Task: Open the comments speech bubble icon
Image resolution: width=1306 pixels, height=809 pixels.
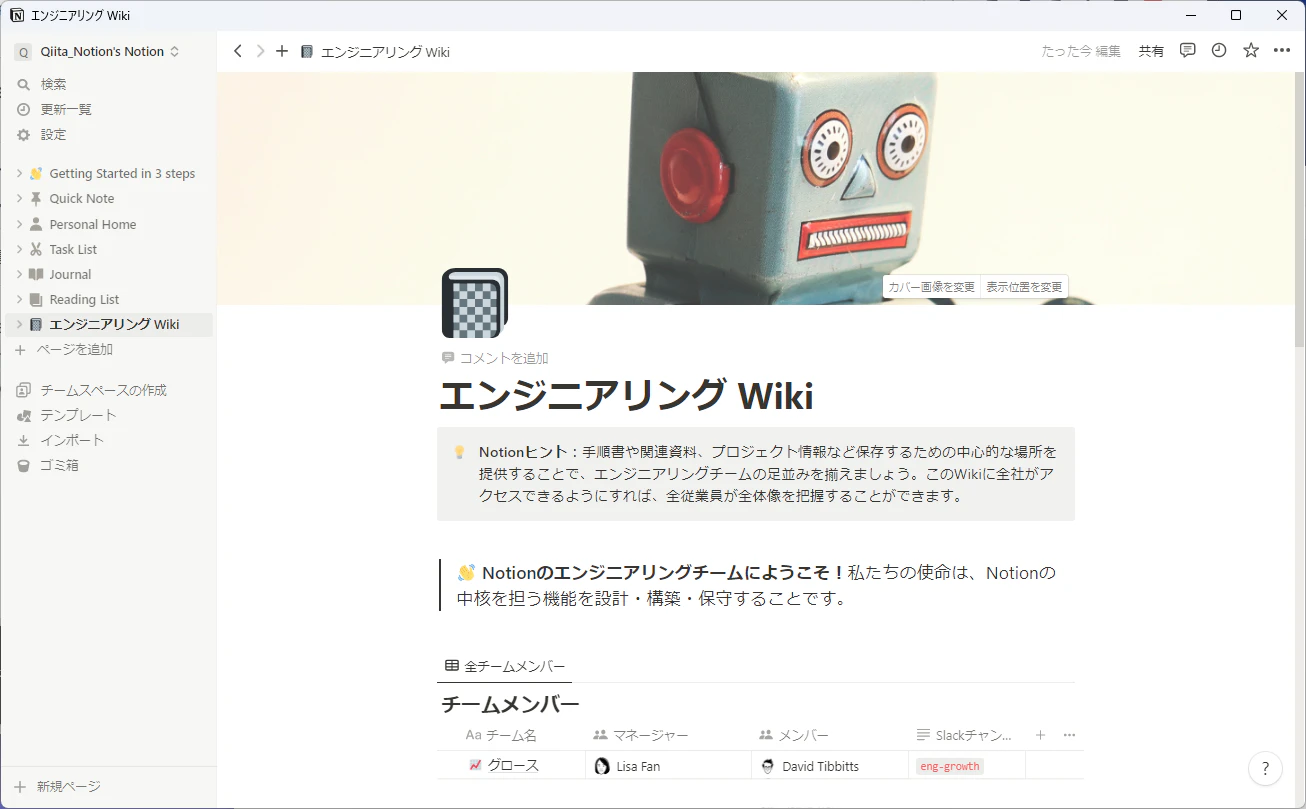Action: click(x=1188, y=50)
